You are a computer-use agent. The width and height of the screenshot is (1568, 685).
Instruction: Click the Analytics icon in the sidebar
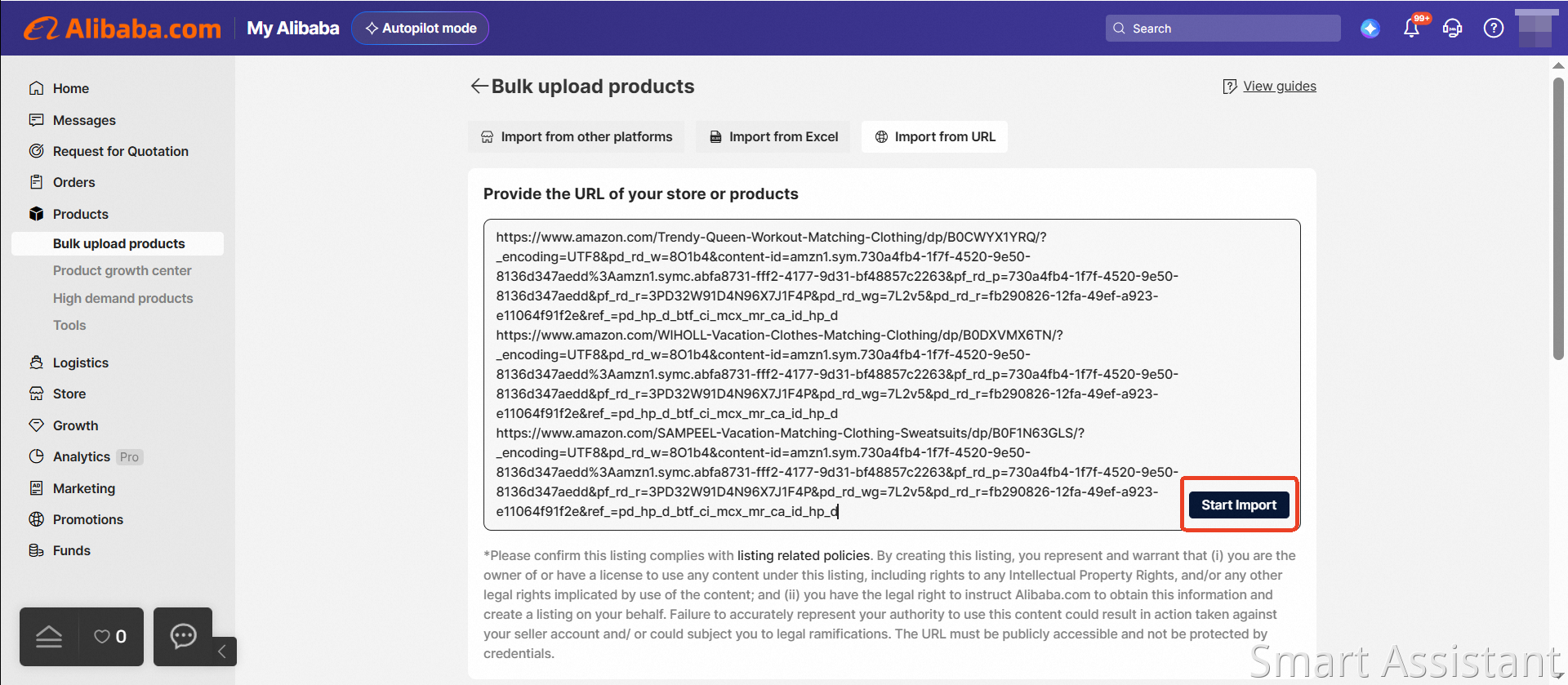(x=36, y=456)
